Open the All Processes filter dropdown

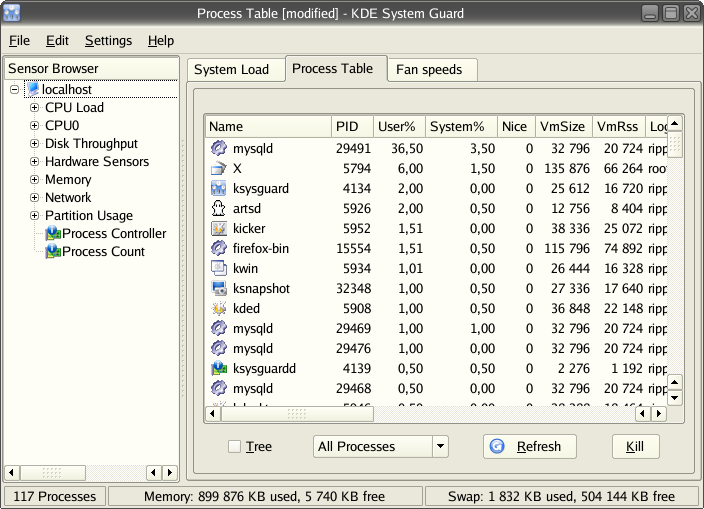pyautogui.click(x=381, y=447)
